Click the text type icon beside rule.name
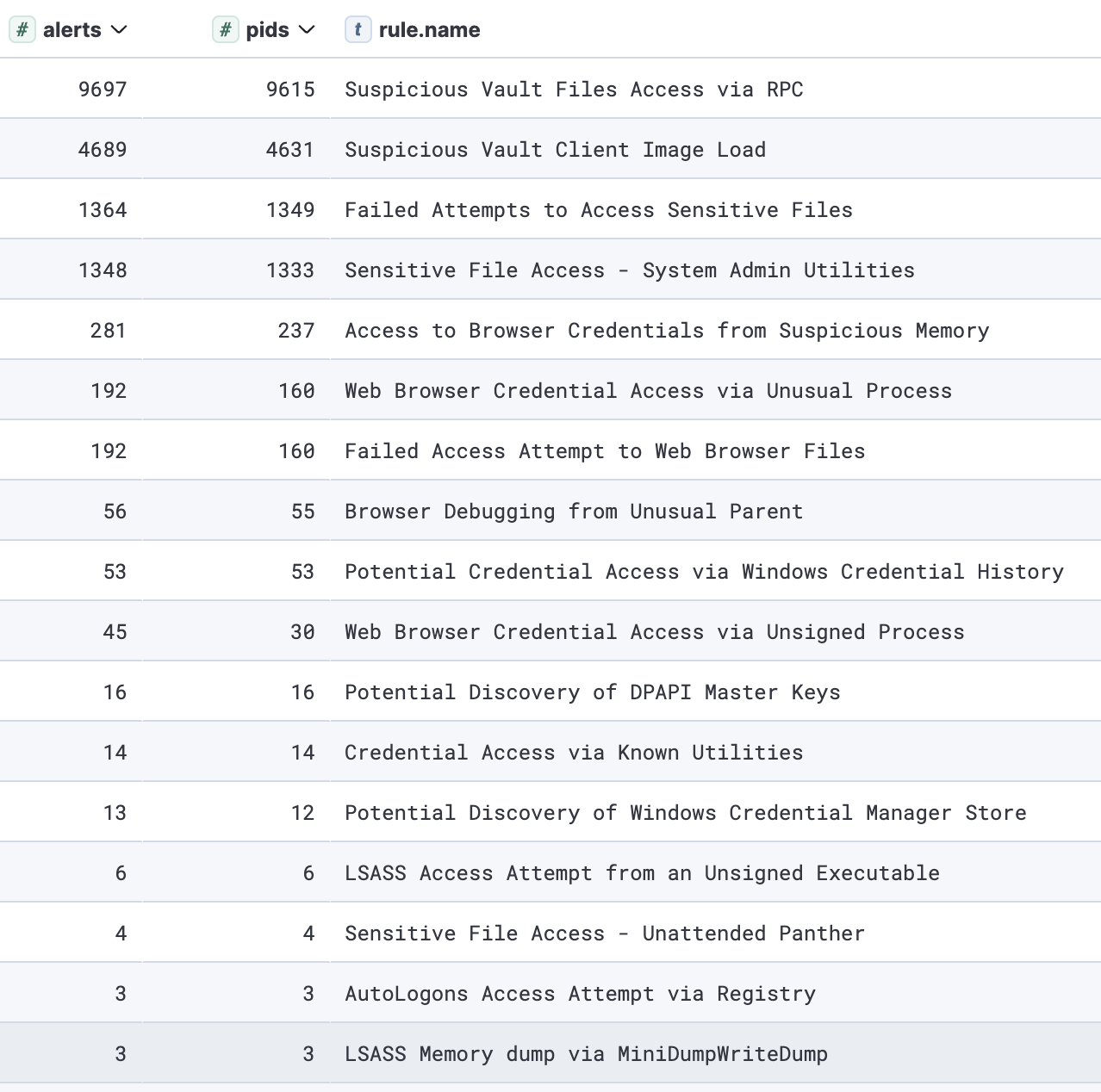 pos(358,30)
